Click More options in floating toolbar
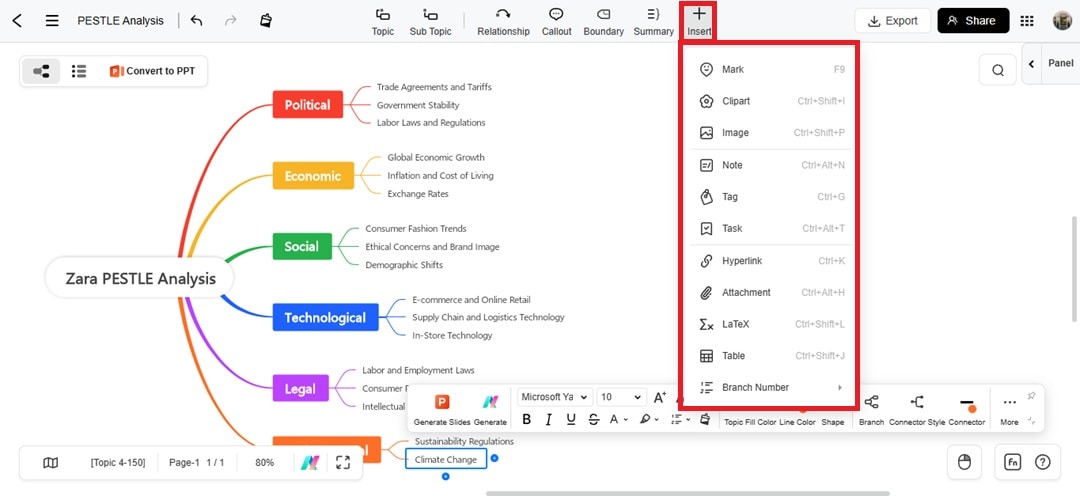Image resolution: width=1080 pixels, height=496 pixels. 1009,409
